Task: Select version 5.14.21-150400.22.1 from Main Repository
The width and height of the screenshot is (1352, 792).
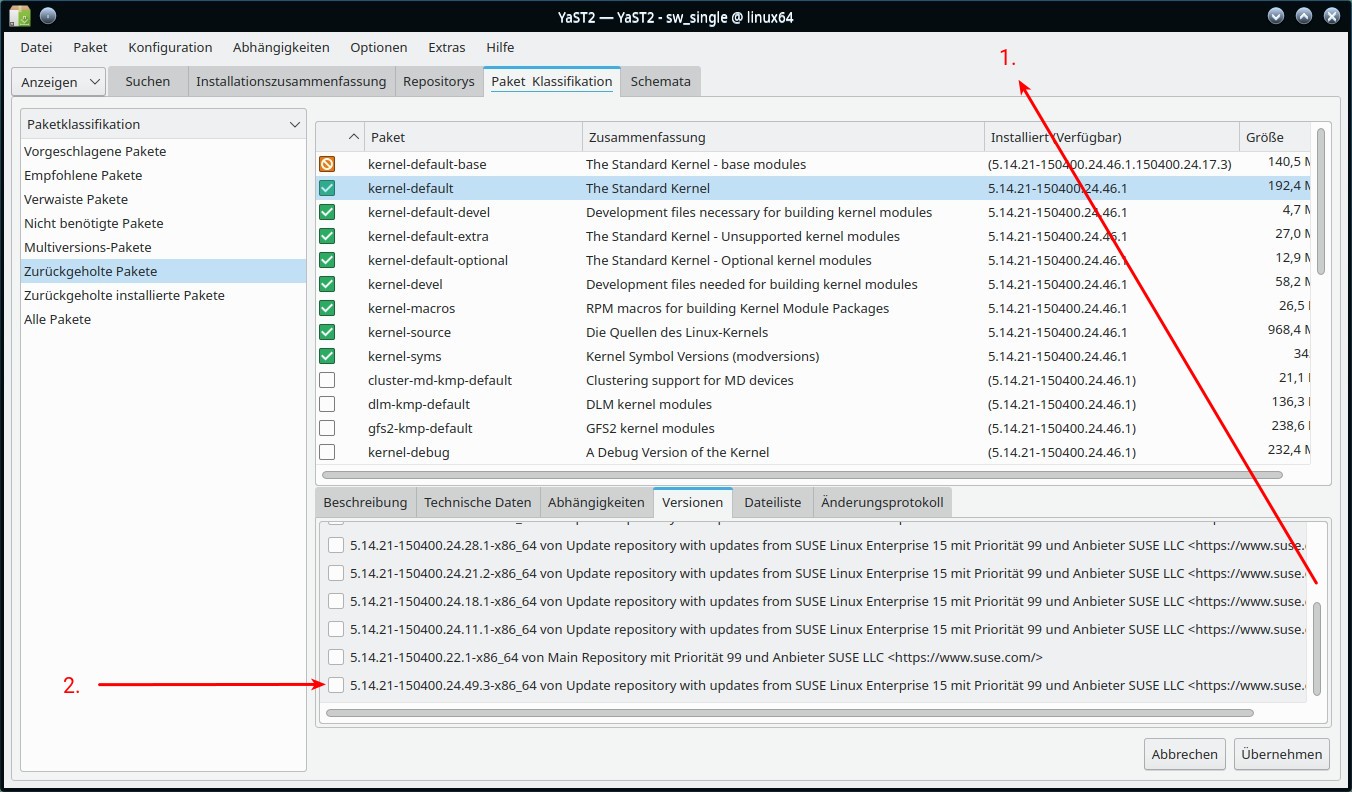Action: [336, 657]
